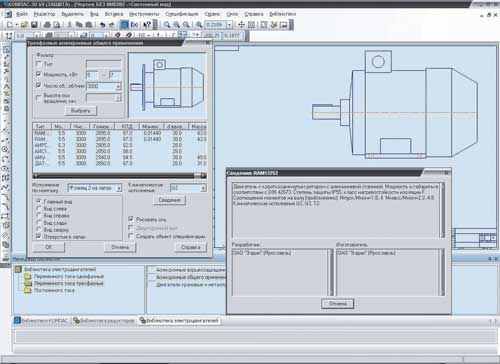The width and height of the screenshot is (500, 364).
Task: Select the Вид слева radio option
Action: point(39,209)
